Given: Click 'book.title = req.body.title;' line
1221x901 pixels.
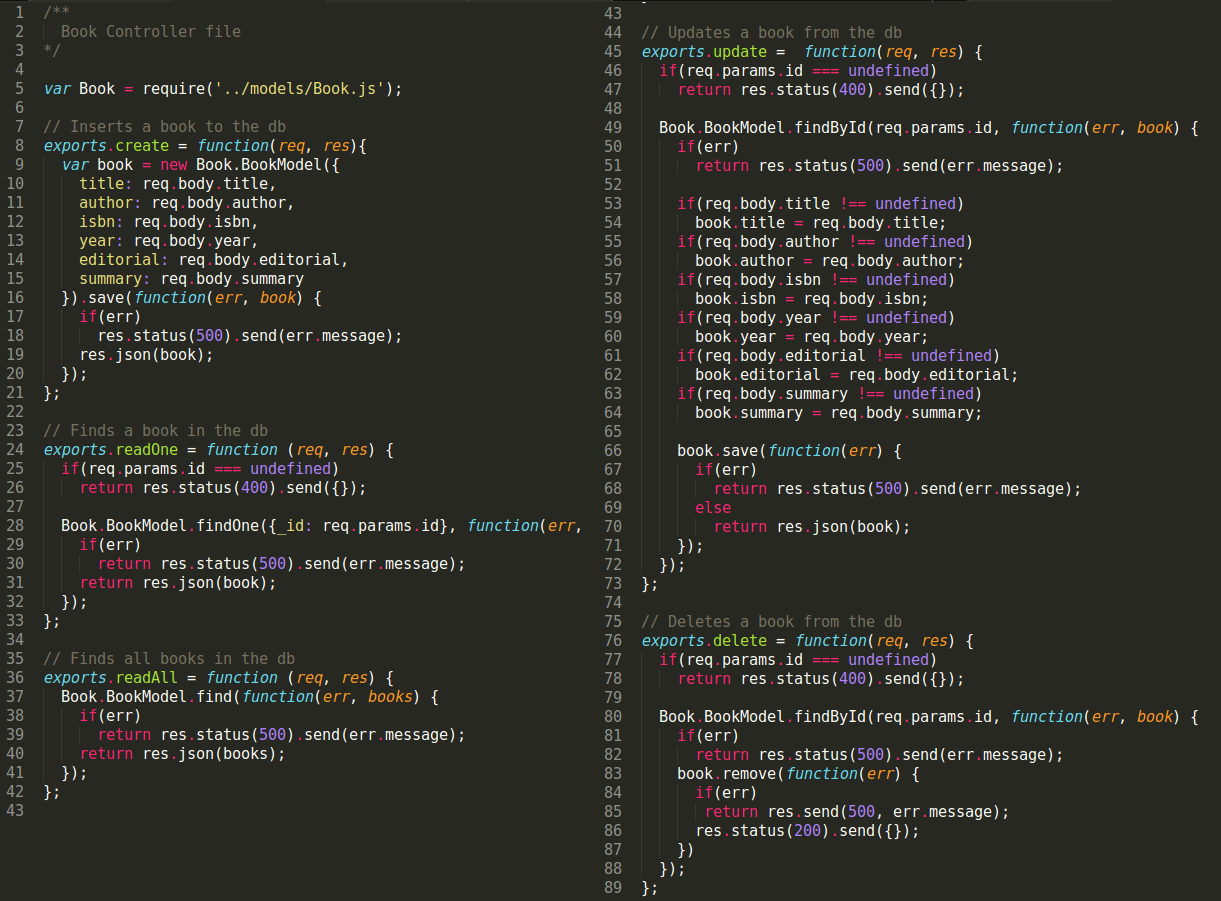Looking at the screenshot, I should pyautogui.click(x=821, y=222).
